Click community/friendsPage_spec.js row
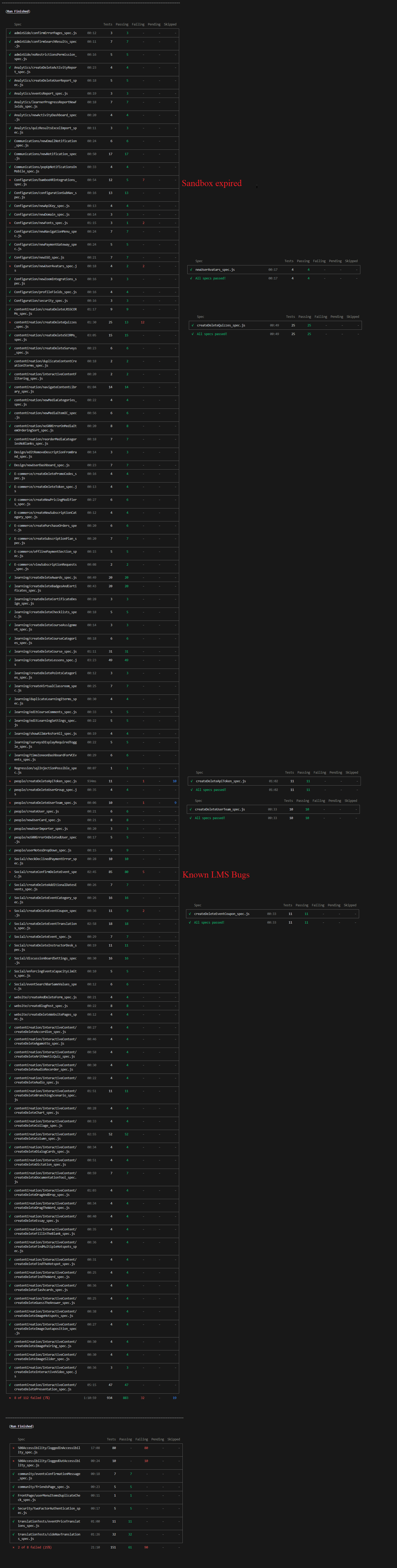 point(96,1486)
